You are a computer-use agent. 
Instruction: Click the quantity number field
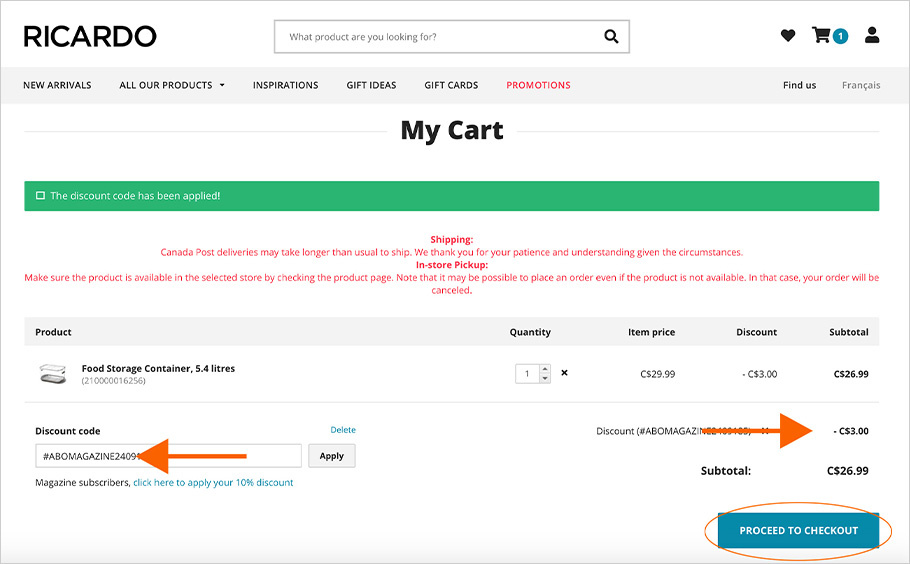pyautogui.click(x=528, y=374)
